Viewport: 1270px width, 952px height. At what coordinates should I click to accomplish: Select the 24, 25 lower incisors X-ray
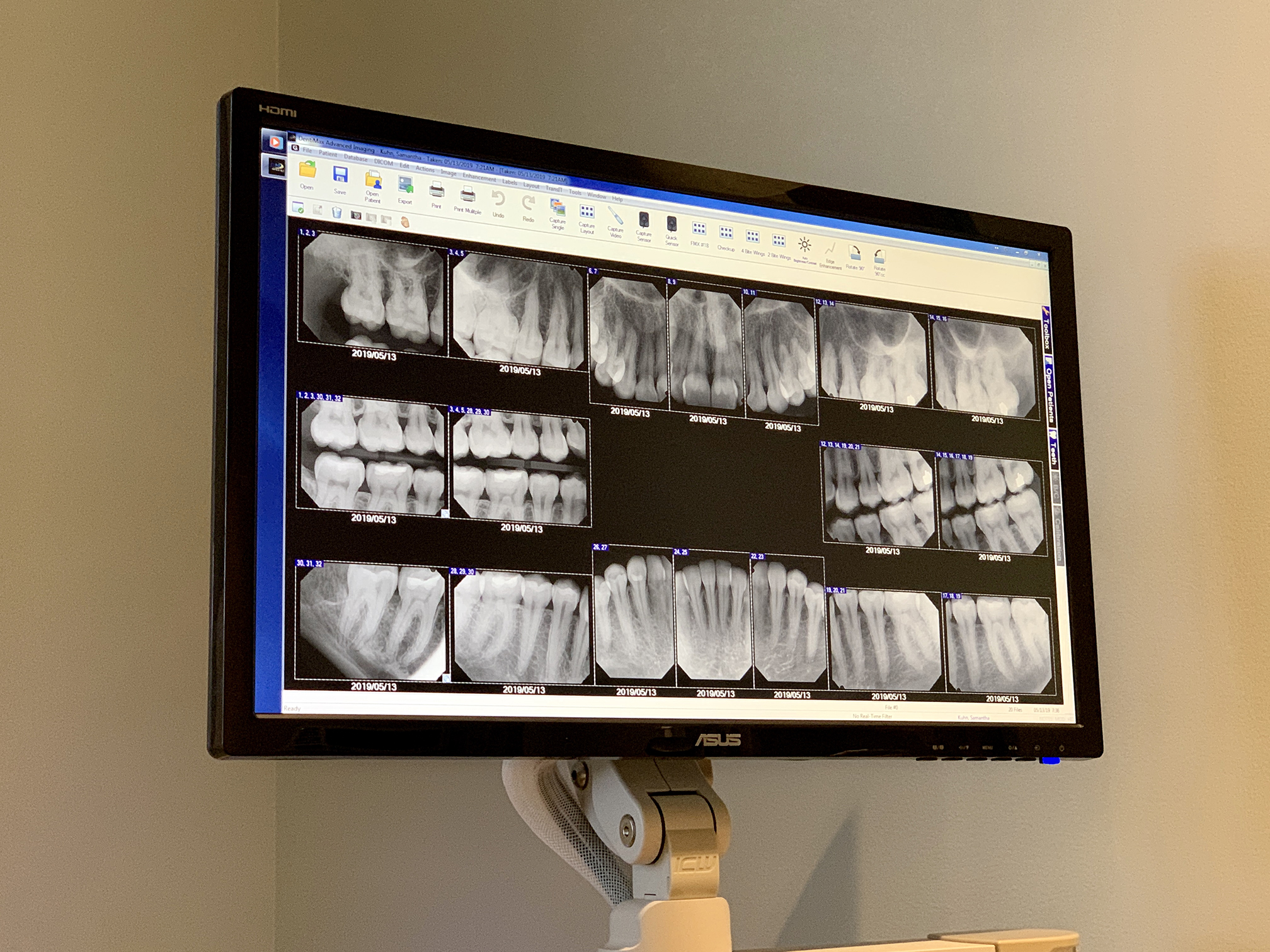713,620
